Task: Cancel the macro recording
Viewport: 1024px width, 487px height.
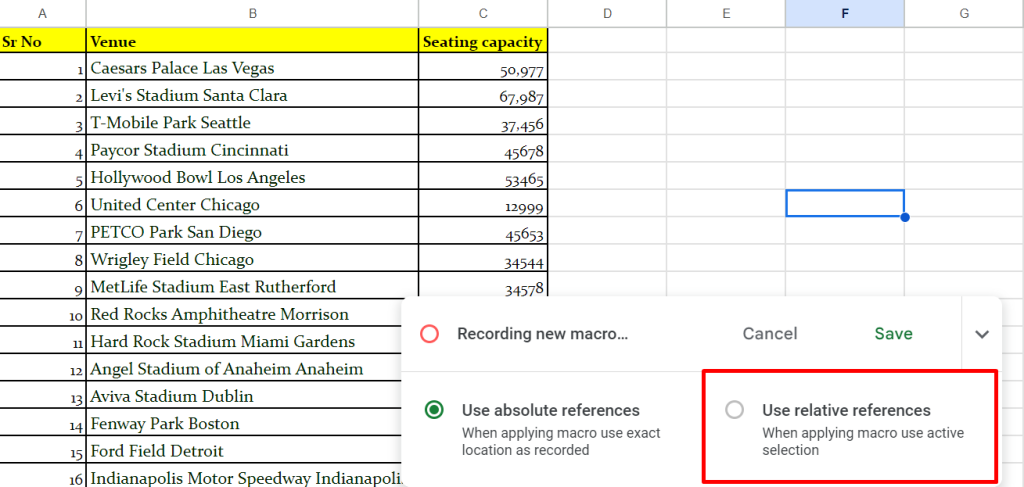Action: coord(770,334)
